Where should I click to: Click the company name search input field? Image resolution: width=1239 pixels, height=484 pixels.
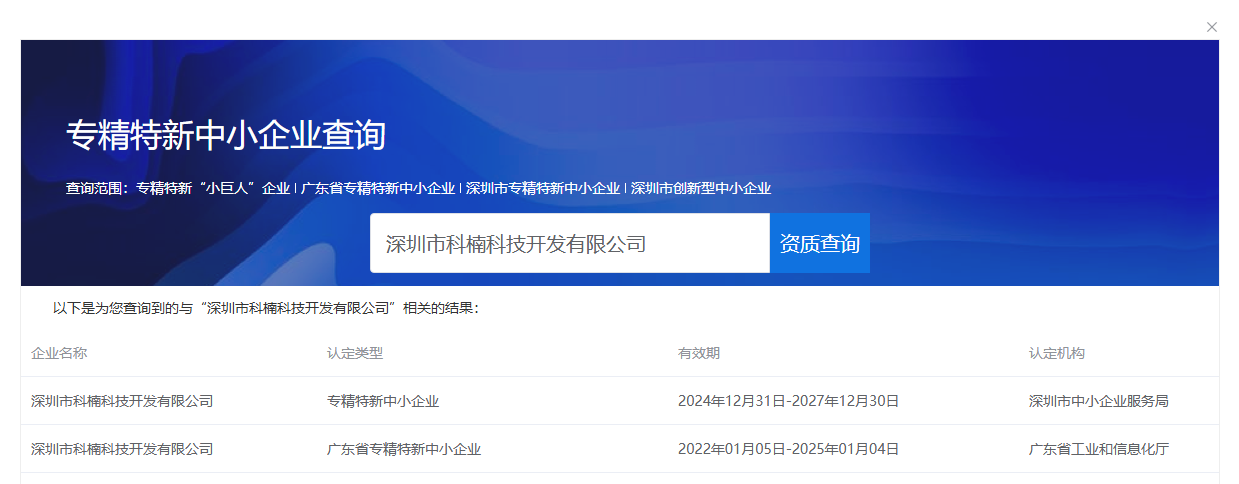click(568, 243)
